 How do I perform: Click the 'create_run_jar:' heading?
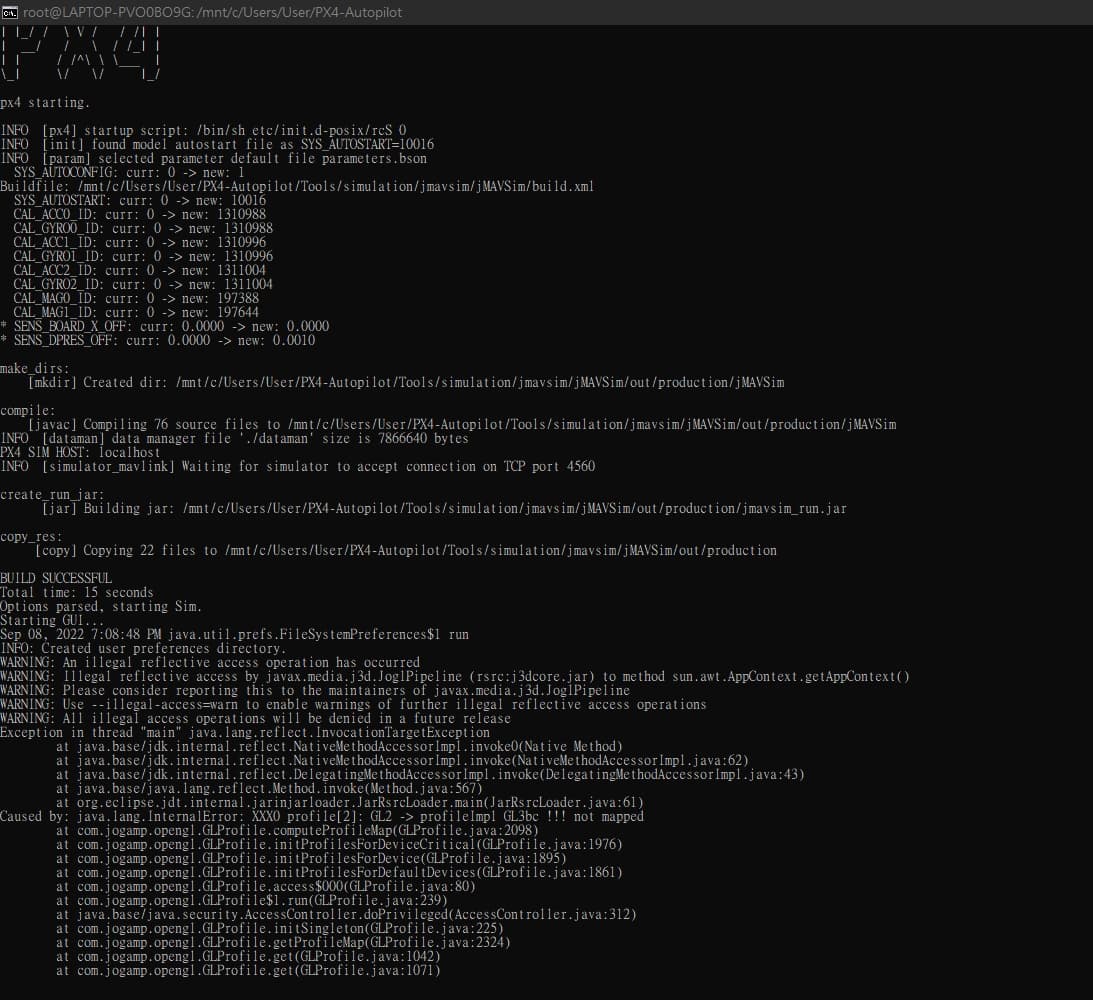tap(52, 495)
